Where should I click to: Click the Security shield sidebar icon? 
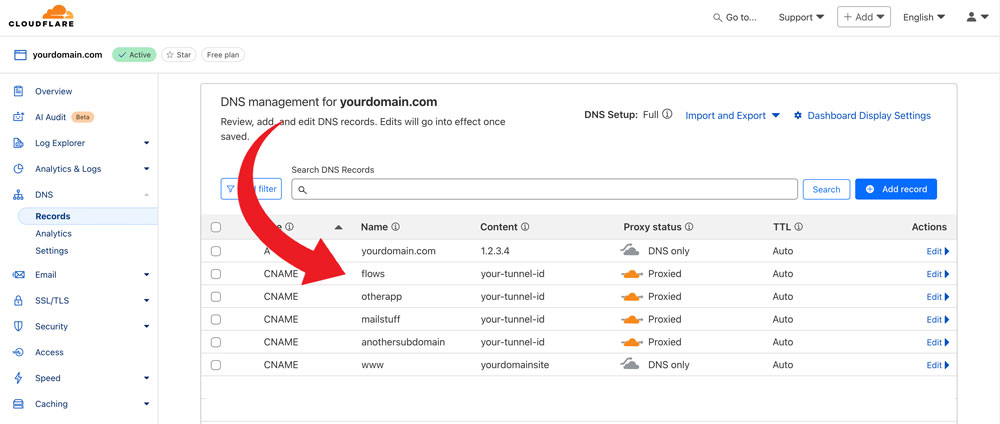click(x=18, y=326)
